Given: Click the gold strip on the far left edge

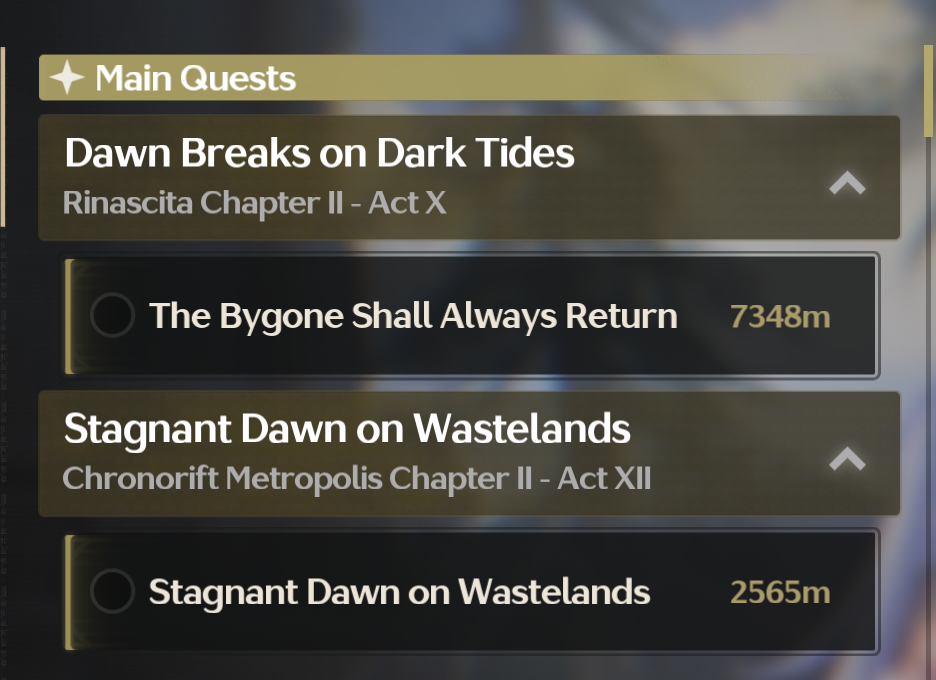Looking at the screenshot, I should click(3, 135).
